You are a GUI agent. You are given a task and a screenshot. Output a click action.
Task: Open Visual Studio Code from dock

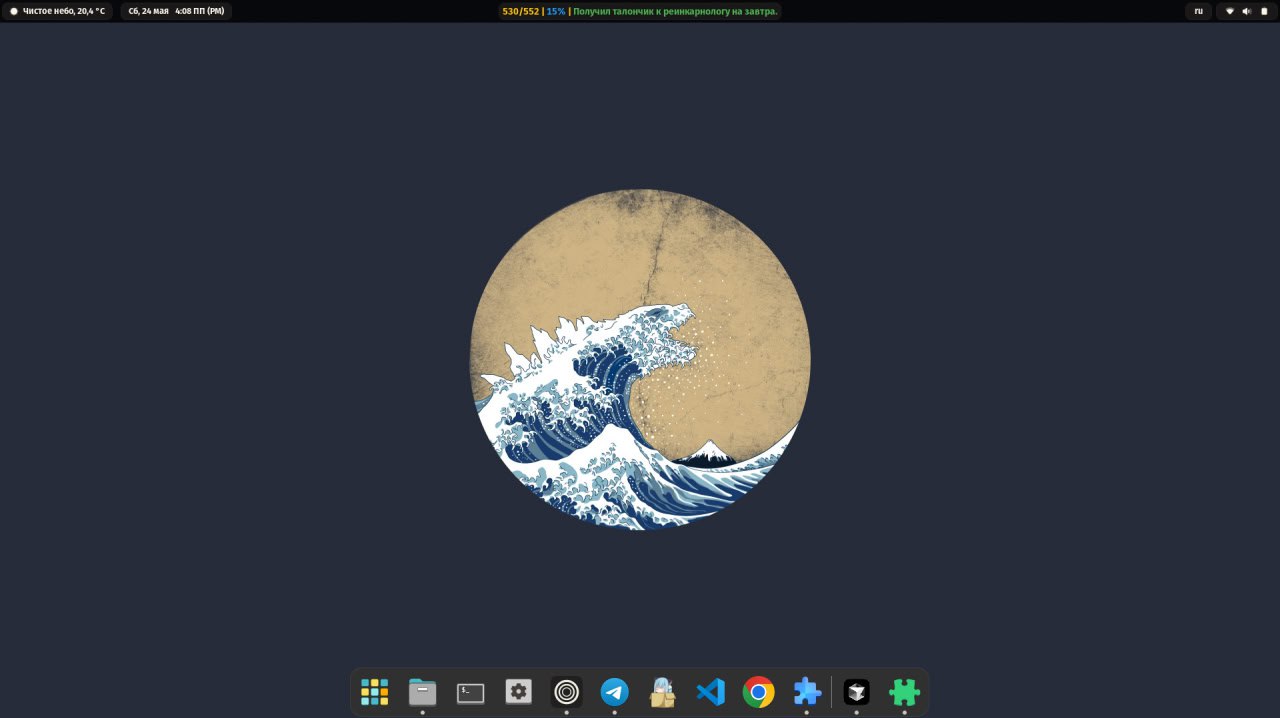[710, 692]
